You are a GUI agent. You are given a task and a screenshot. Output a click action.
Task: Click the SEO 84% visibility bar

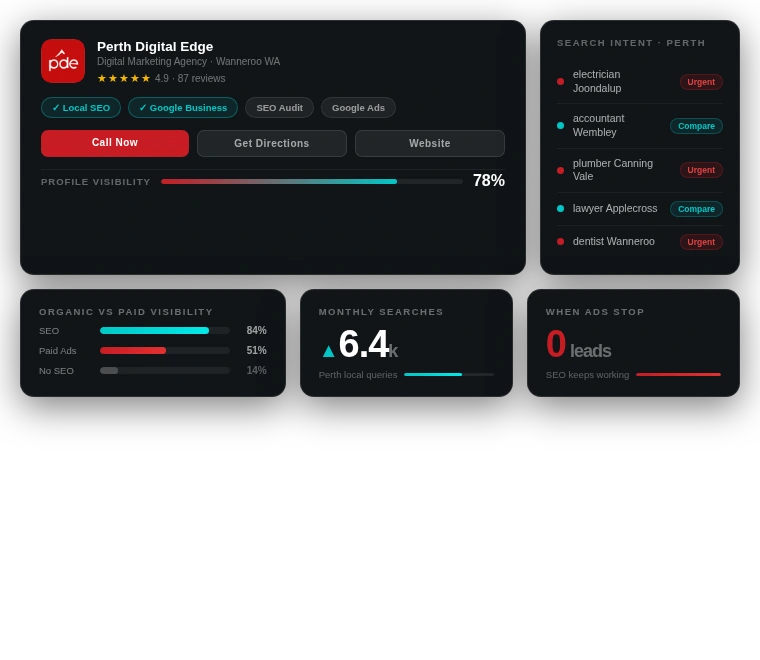click(165, 331)
